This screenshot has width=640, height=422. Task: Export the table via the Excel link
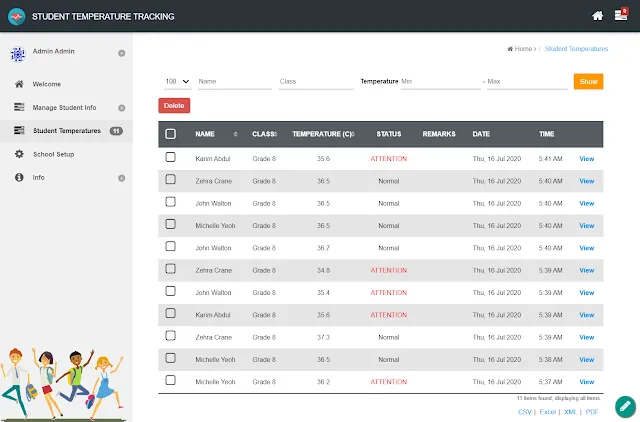[x=547, y=412]
